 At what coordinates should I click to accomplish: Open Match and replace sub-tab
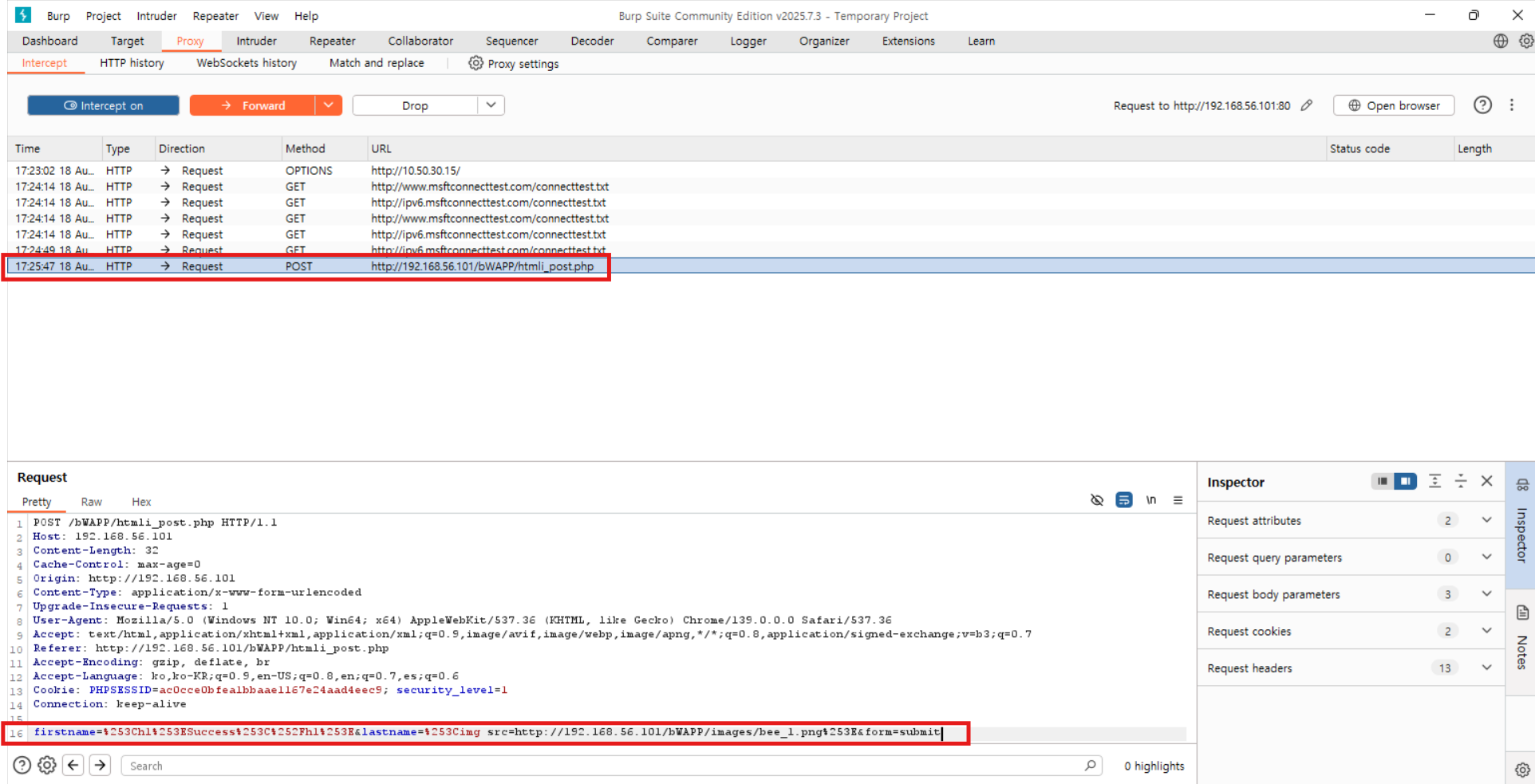(x=377, y=63)
